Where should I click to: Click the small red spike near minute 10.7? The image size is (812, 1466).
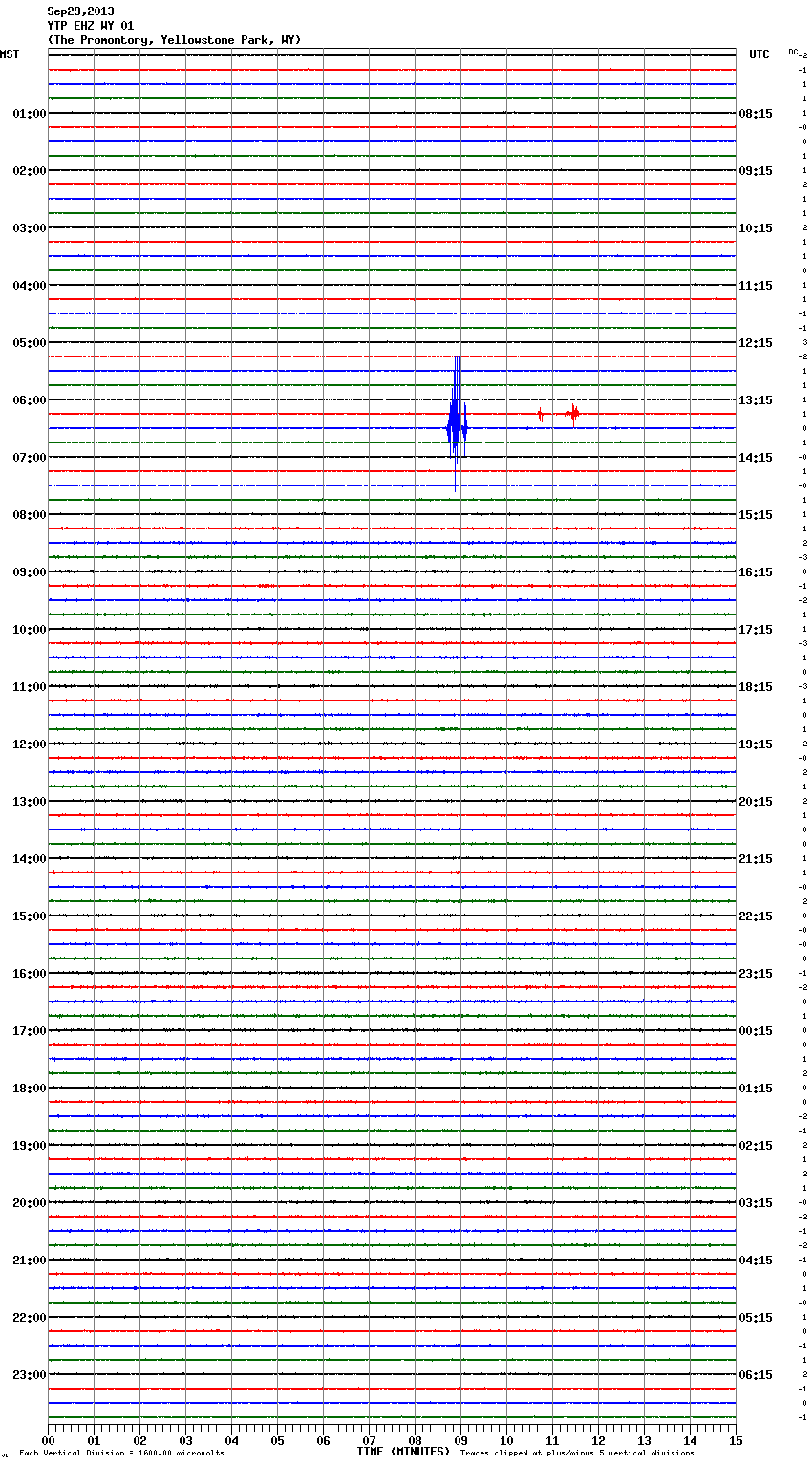point(540,415)
